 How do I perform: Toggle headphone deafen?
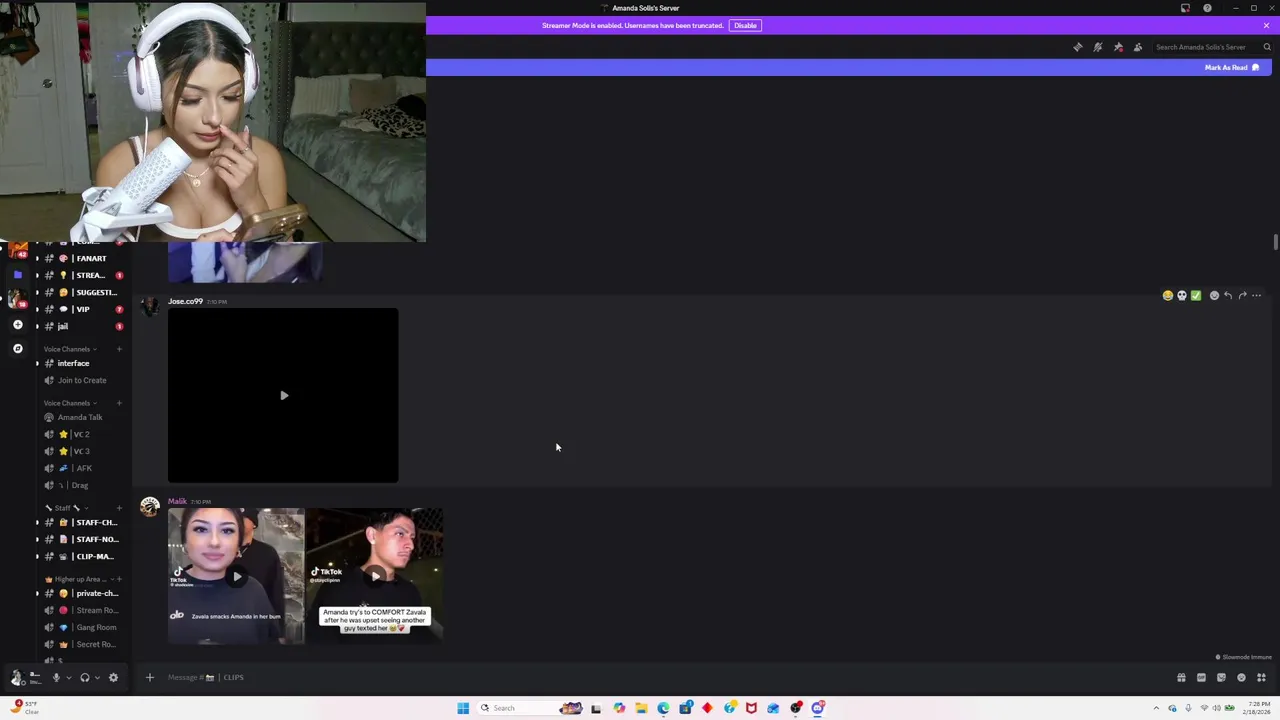point(85,677)
